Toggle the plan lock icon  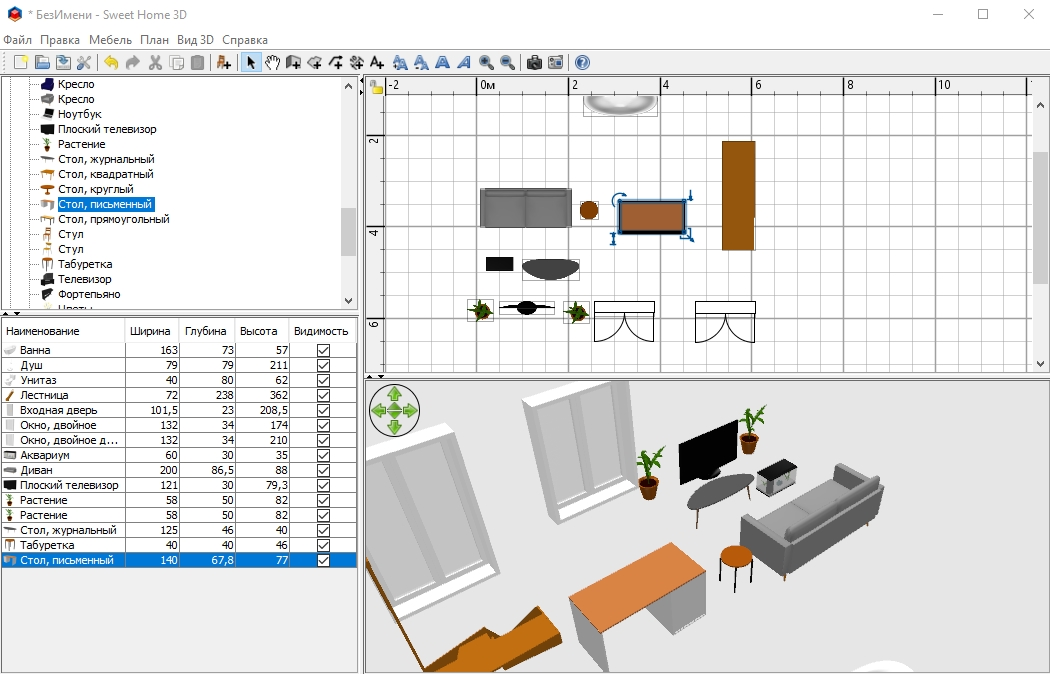click(376, 86)
